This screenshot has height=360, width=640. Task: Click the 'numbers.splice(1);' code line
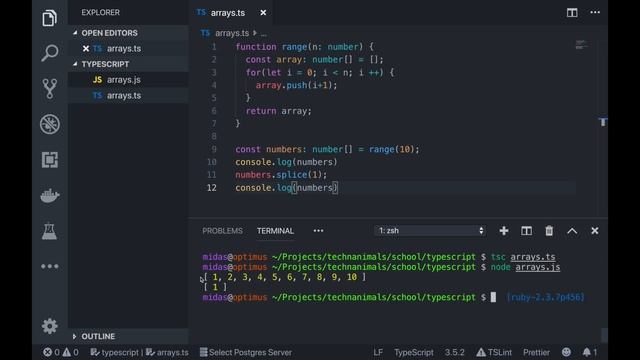pyautogui.click(x=281, y=175)
